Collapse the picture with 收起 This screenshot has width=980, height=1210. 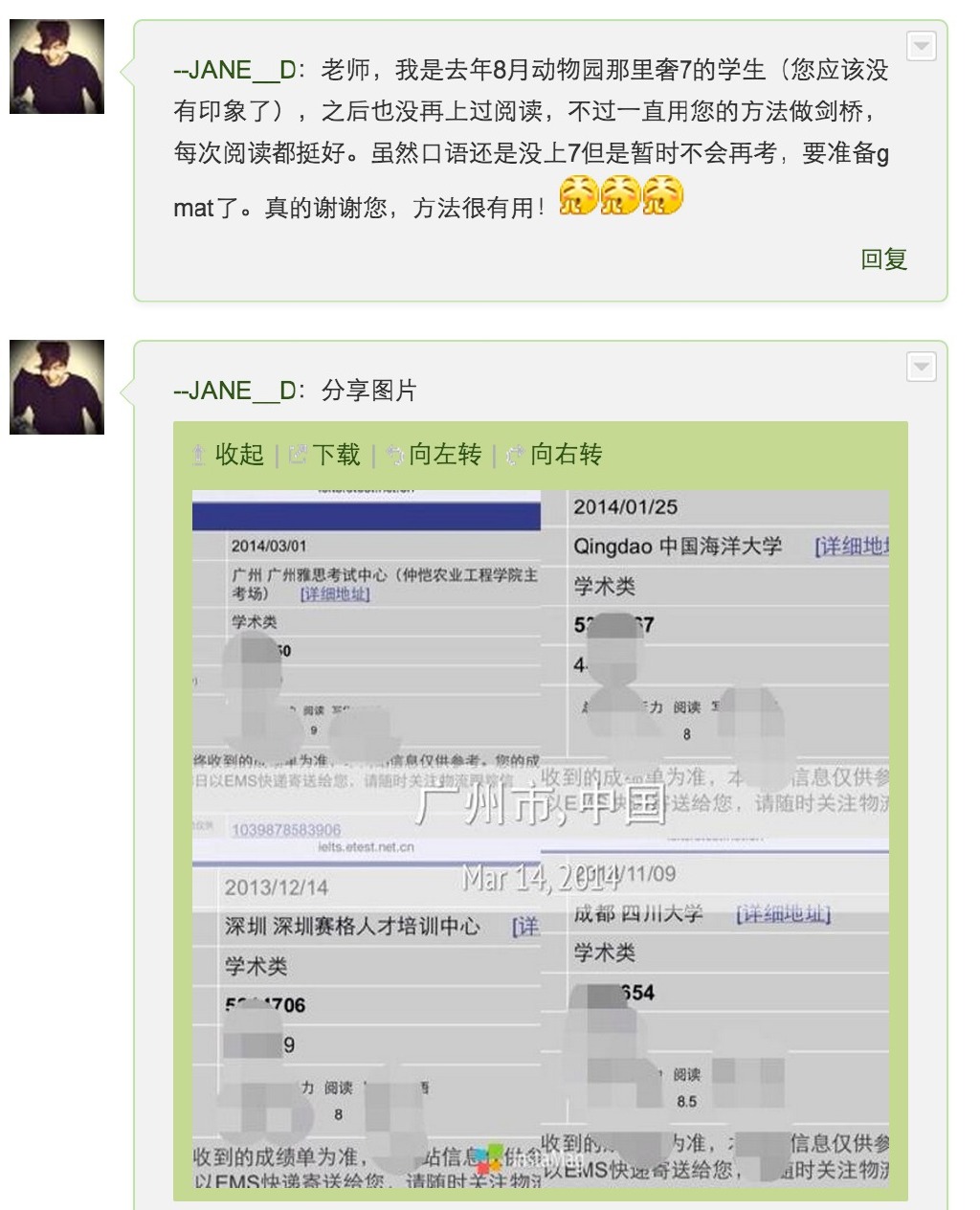239,455
